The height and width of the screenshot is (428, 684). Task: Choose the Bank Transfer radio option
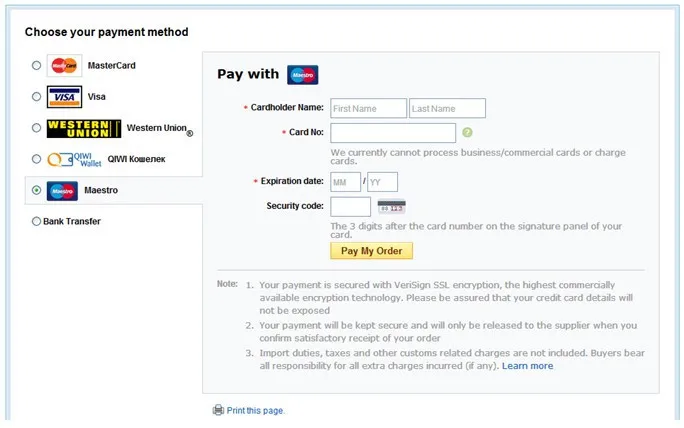pyautogui.click(x=37, y=221)
